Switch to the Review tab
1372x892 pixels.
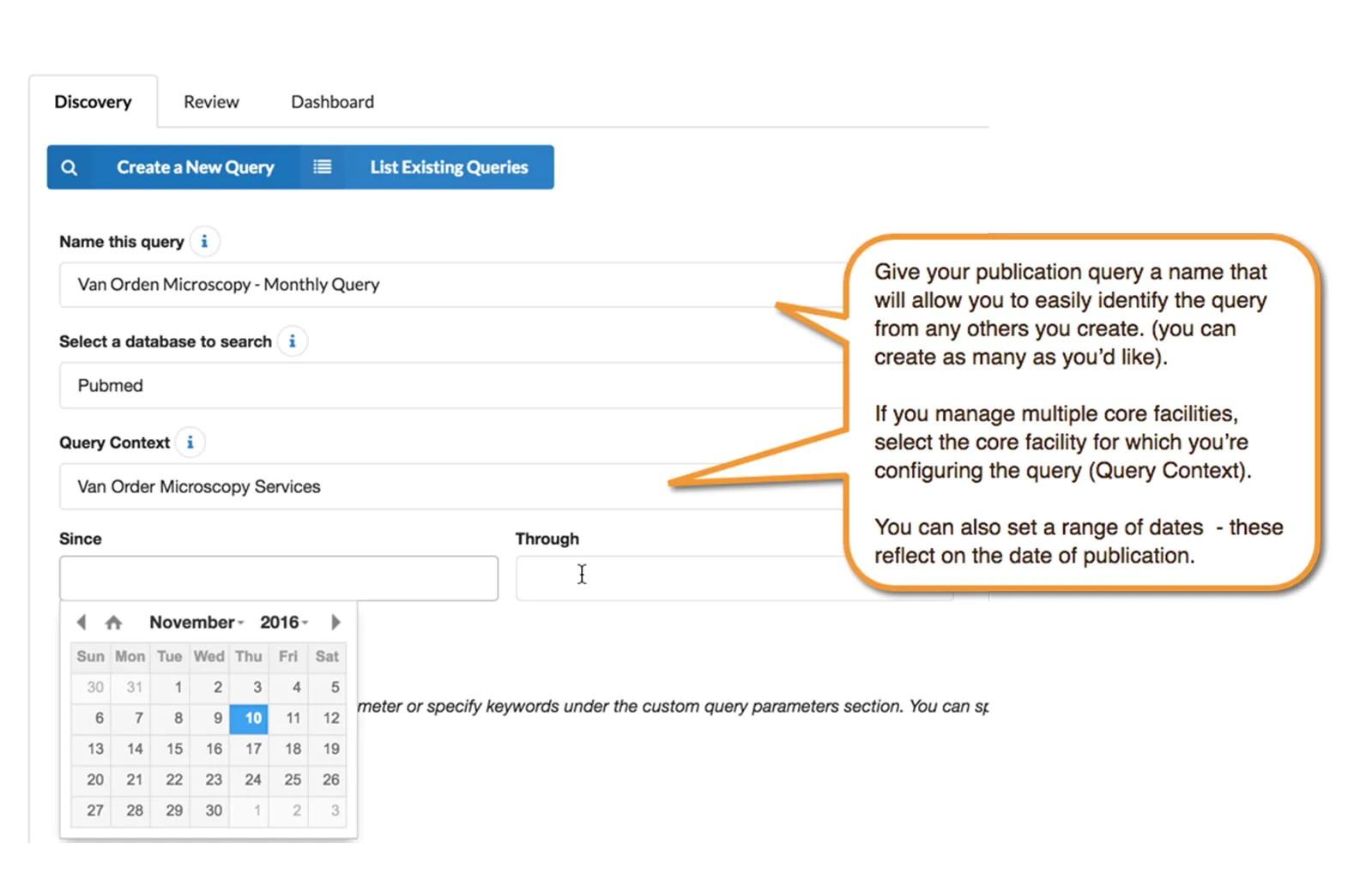tap(211, 102)
